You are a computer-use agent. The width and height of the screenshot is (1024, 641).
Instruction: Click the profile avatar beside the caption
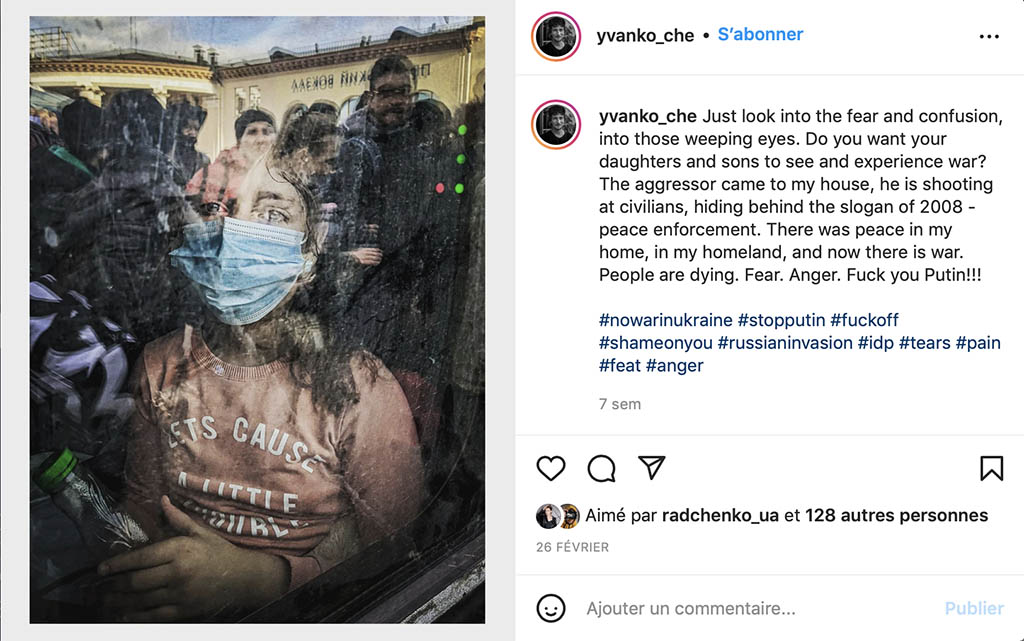556,125
